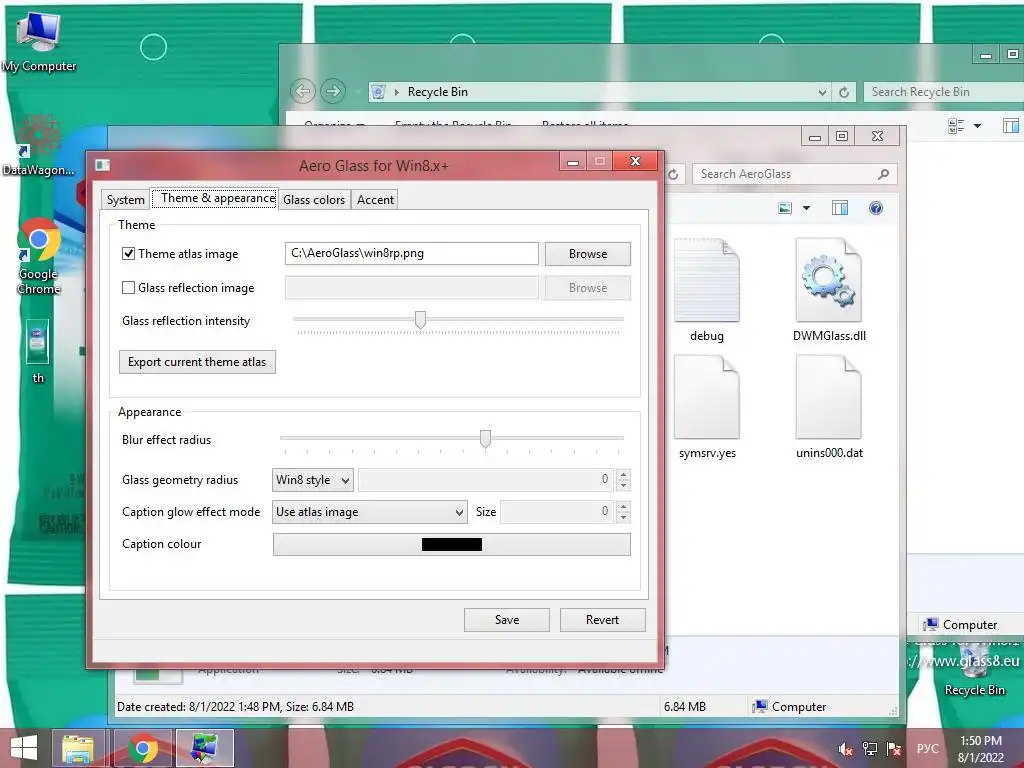Click Glass geometry radius number field
The image size is (1024, 768).
[x=487, y=480]
